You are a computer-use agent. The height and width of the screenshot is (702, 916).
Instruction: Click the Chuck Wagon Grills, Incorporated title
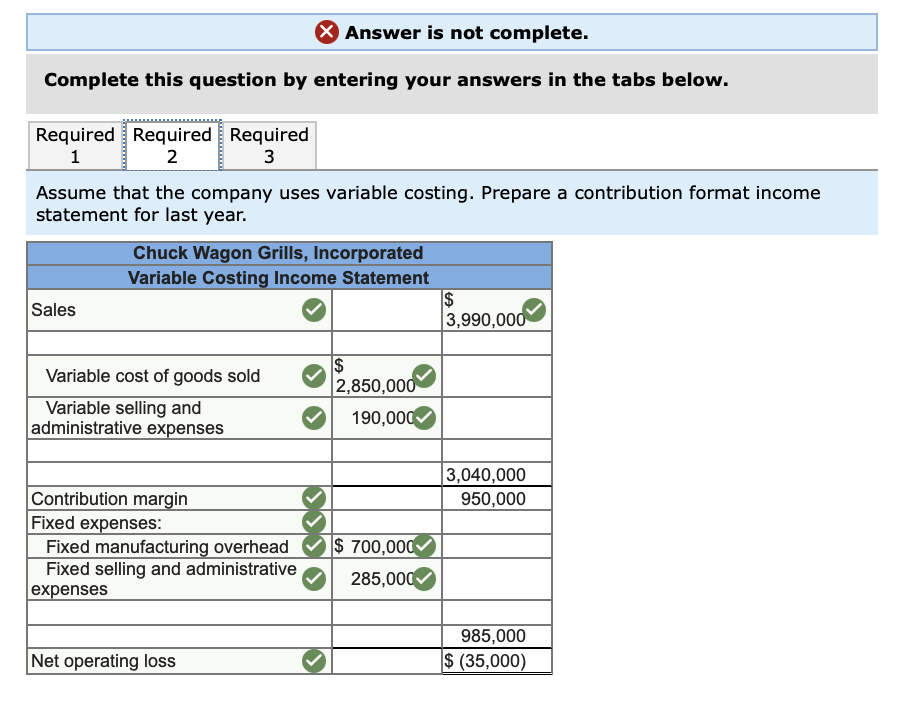(278, 253)
